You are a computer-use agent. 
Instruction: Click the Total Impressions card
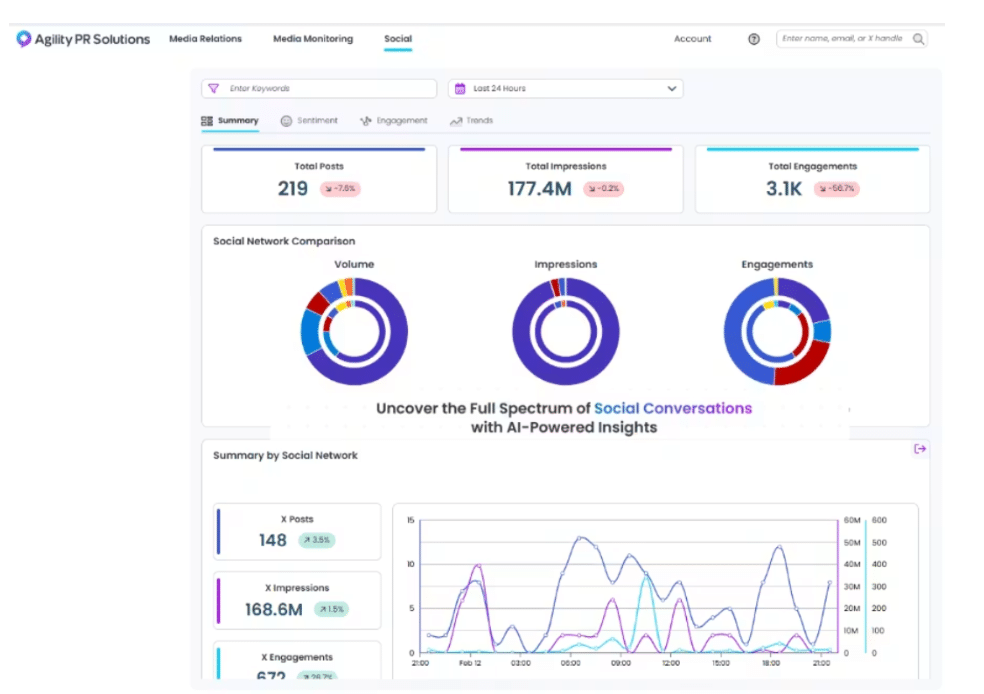click(565, 179)
